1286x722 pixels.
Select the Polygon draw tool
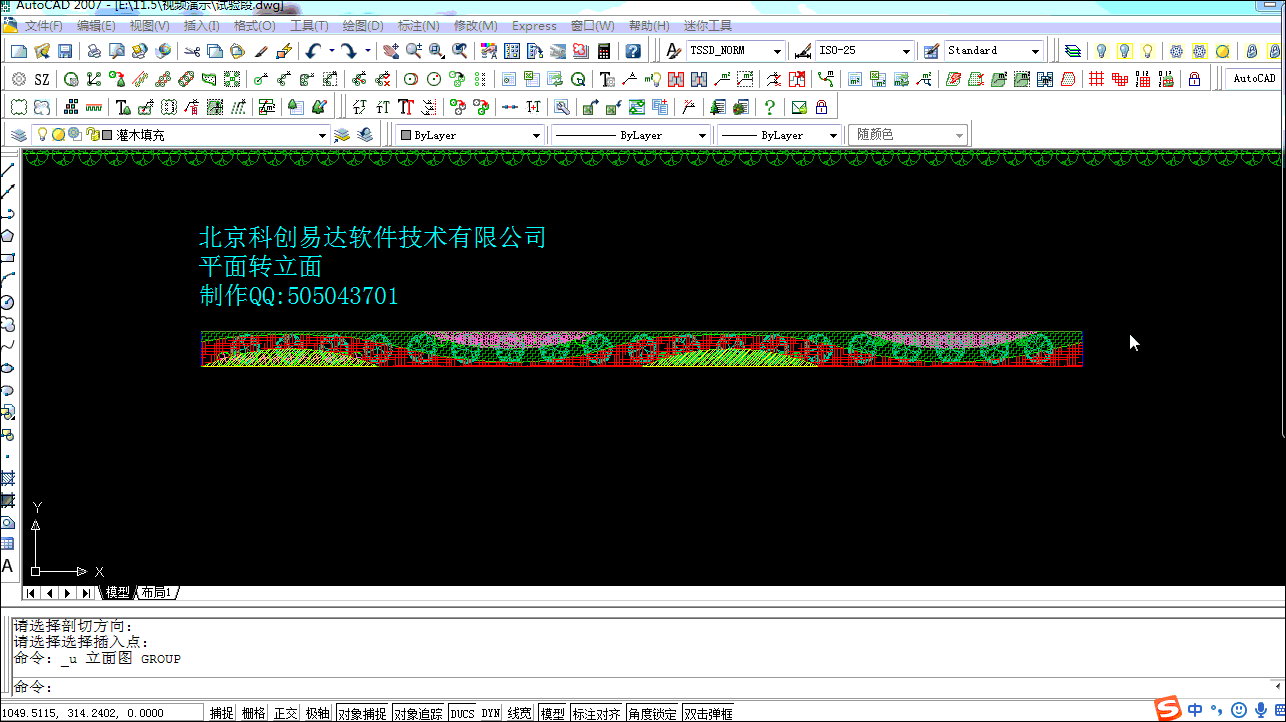(x=8, y=236)
